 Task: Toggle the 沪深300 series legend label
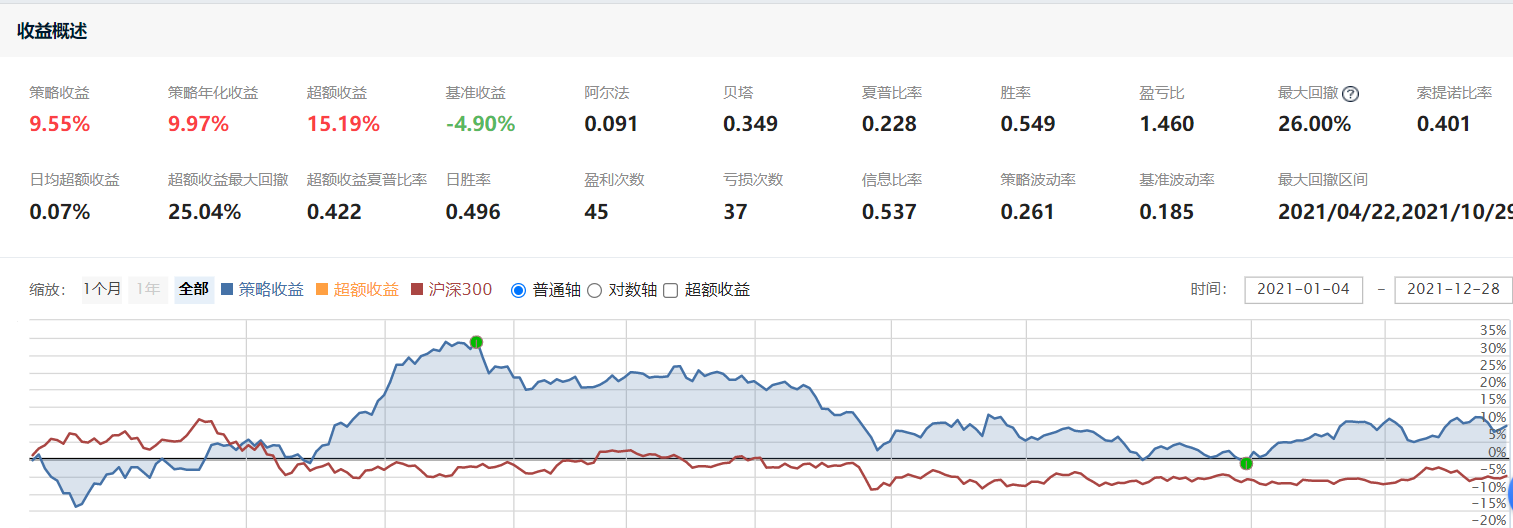460,289
